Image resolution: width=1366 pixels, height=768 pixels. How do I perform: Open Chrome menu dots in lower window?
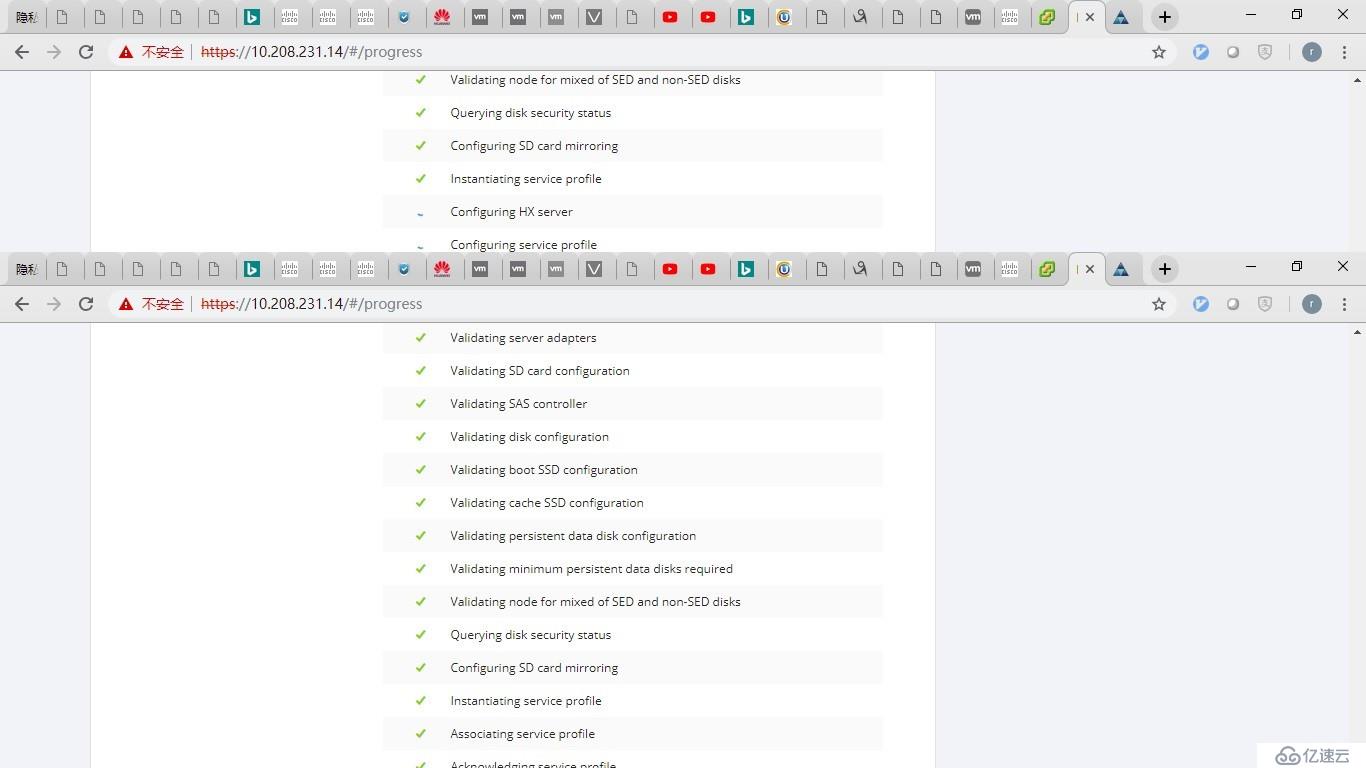[x=1345, y=304]
